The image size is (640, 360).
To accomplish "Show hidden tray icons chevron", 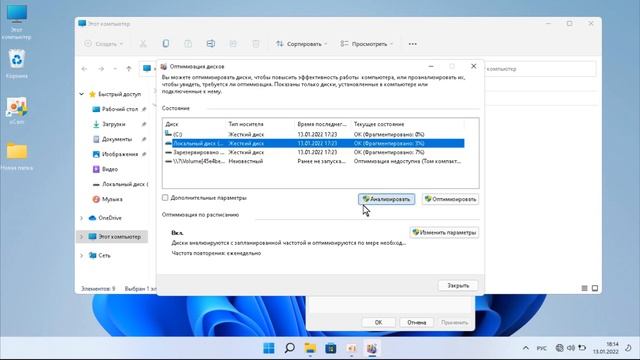I will (526, 348).
